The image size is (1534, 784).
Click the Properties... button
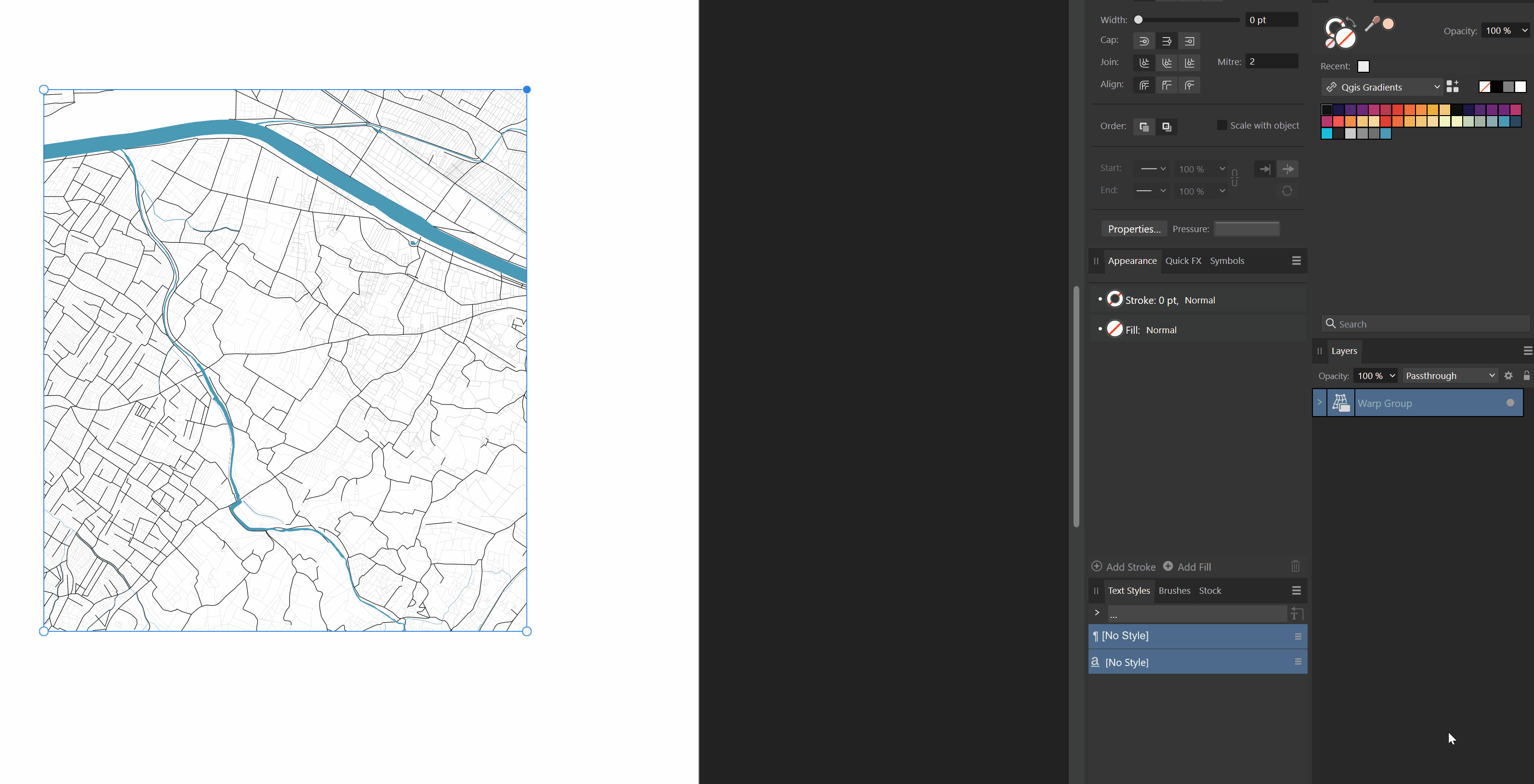coord(1134,229)
